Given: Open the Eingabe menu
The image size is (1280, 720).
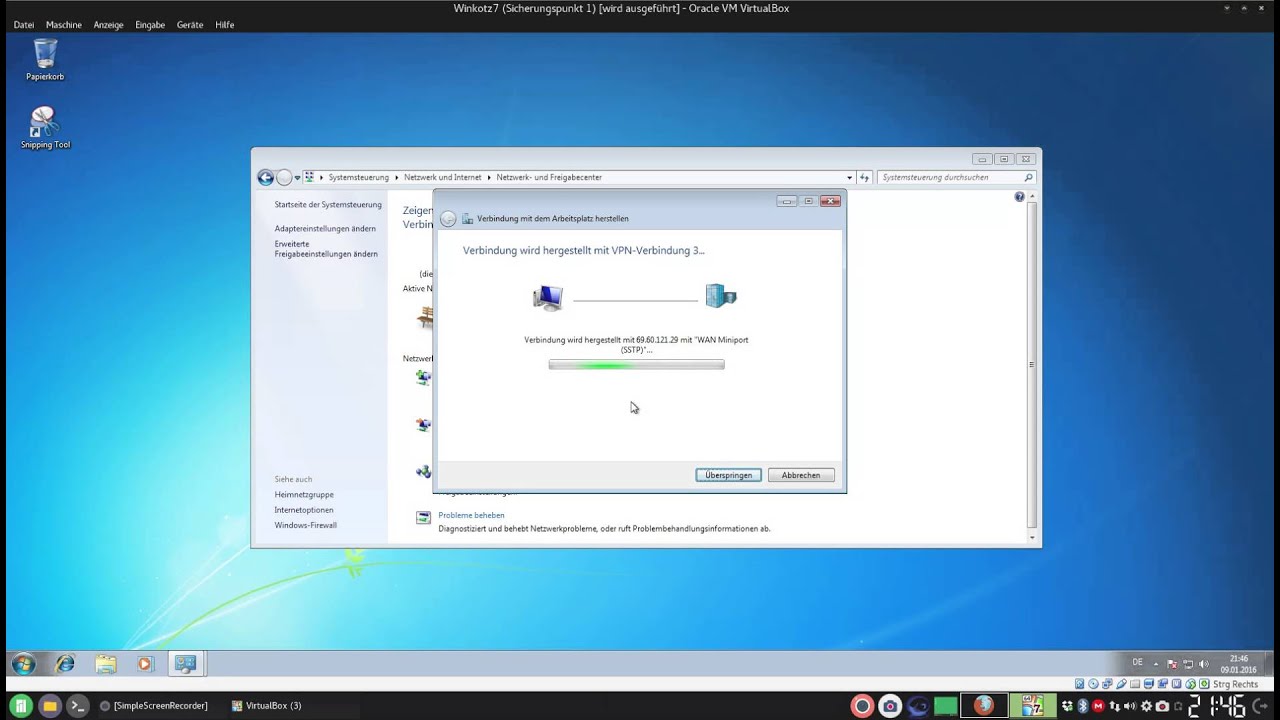Looking at the screenshot, I should [x=150, y=24].
